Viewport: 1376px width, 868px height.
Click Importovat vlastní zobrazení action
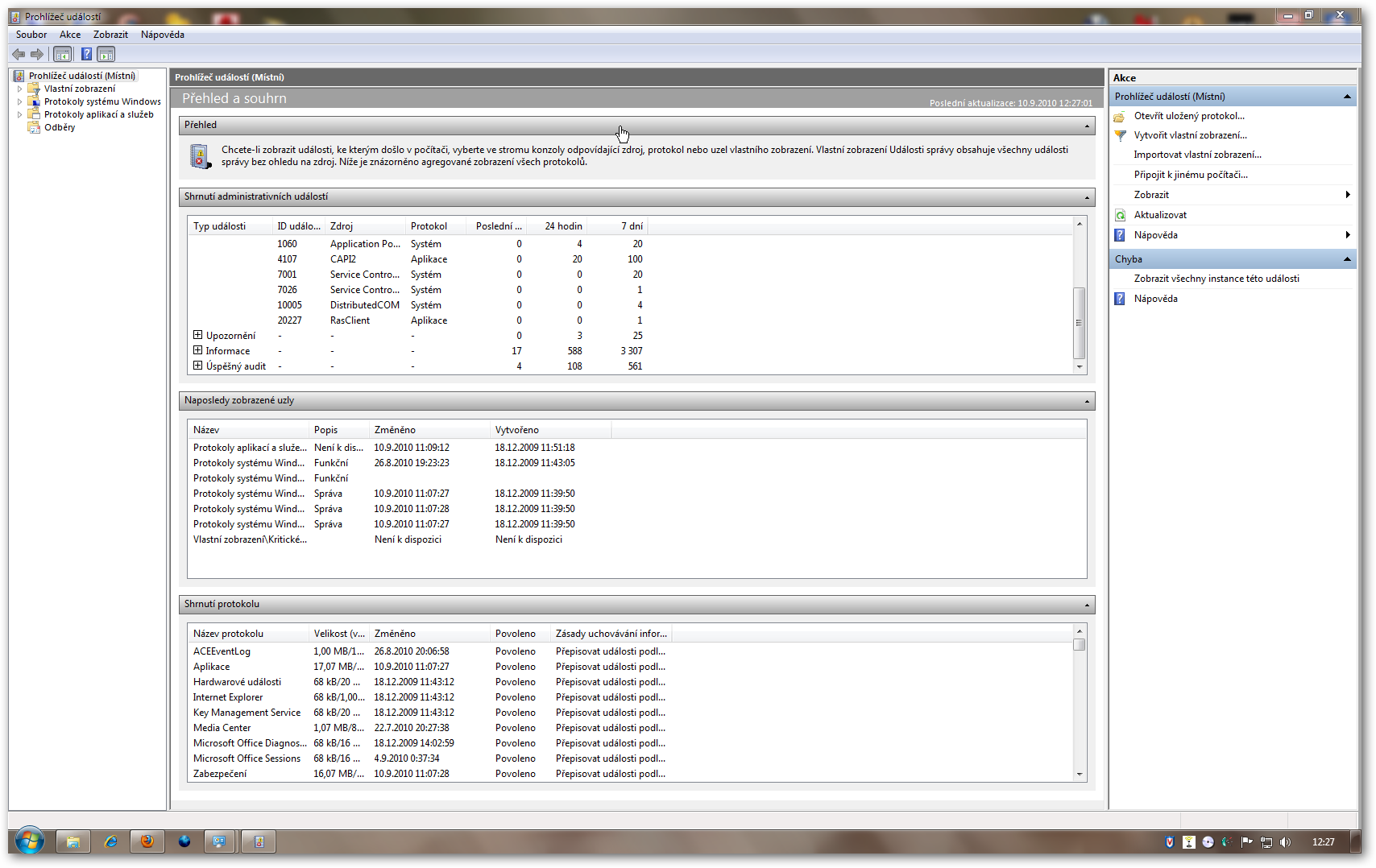click(x=1197, y=155)
